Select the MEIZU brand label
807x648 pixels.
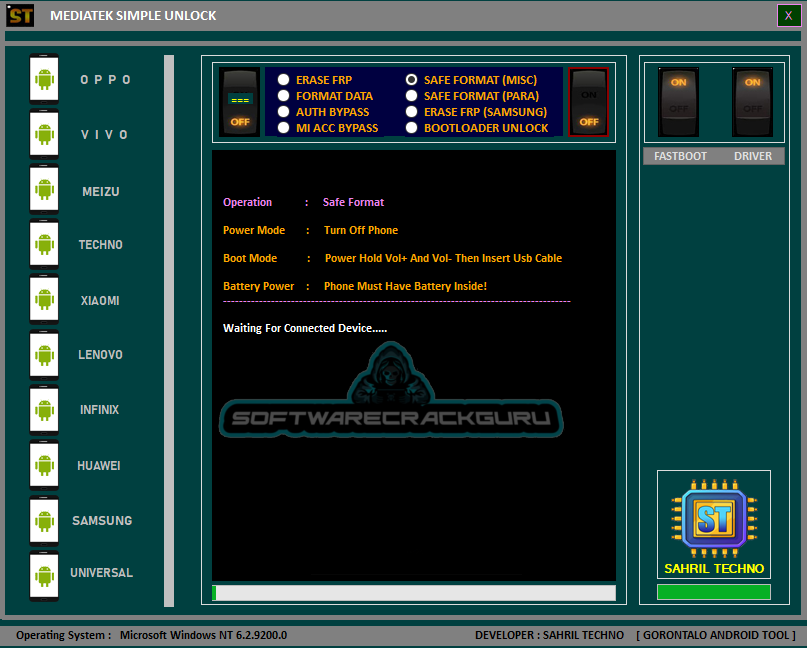click(101, 191)
